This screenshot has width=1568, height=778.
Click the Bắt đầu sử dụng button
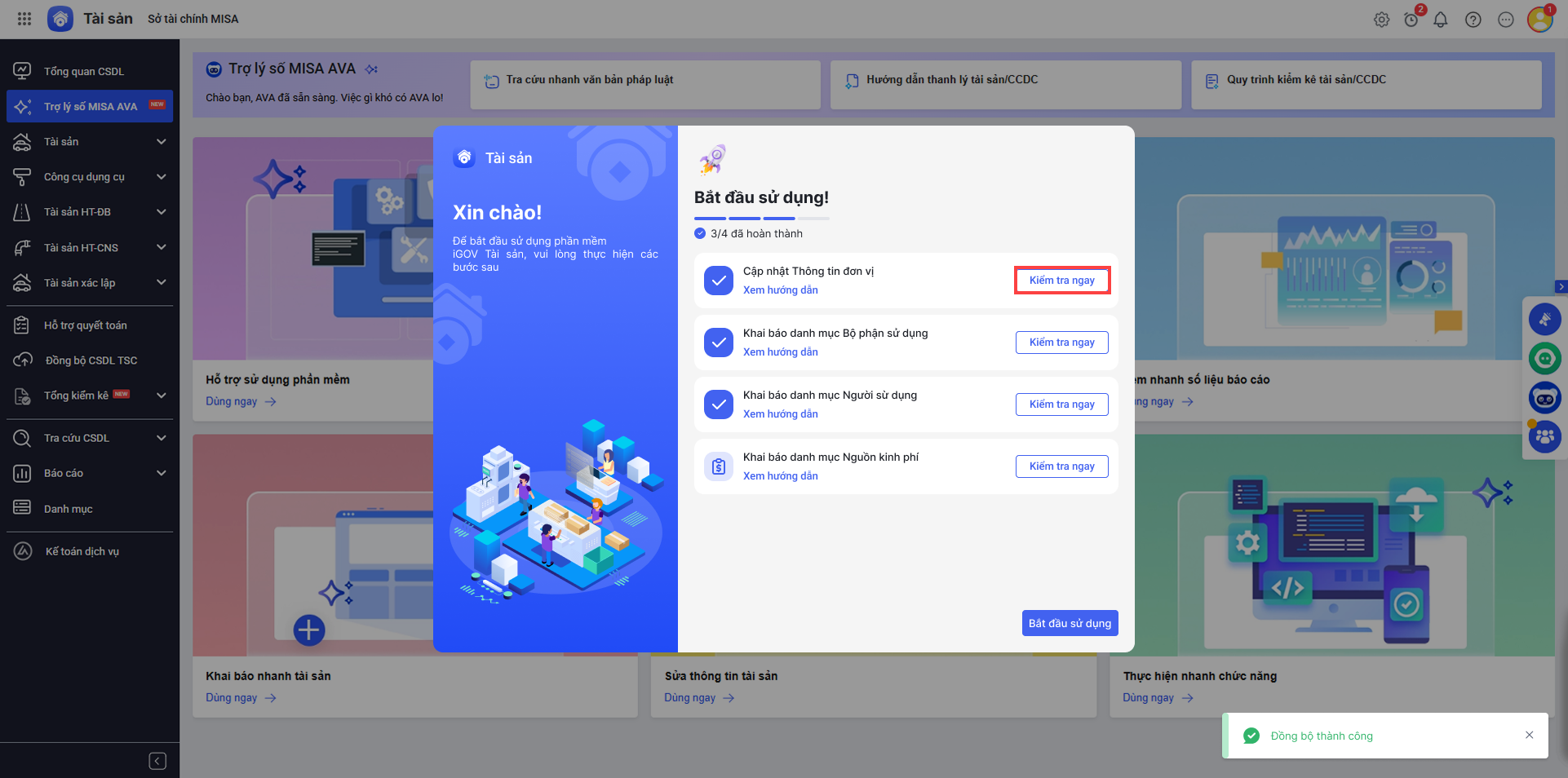pos(1070,623)
